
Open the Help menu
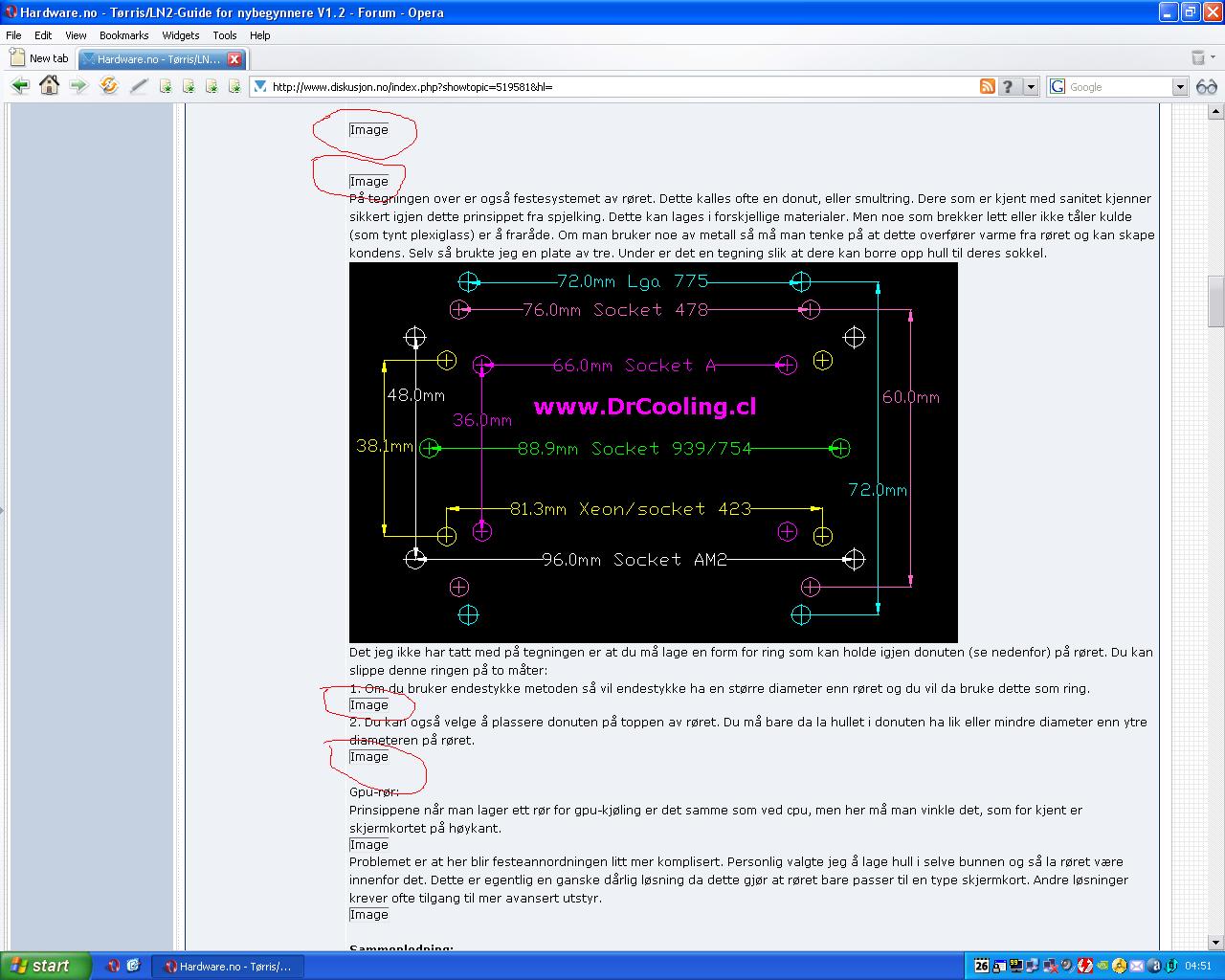[x=260, y=35]
